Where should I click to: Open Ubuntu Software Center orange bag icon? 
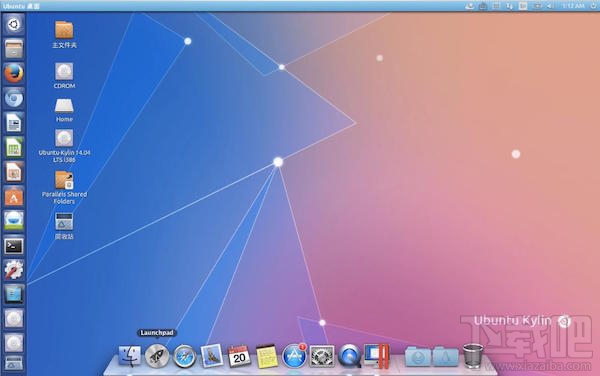pos(14,196)
